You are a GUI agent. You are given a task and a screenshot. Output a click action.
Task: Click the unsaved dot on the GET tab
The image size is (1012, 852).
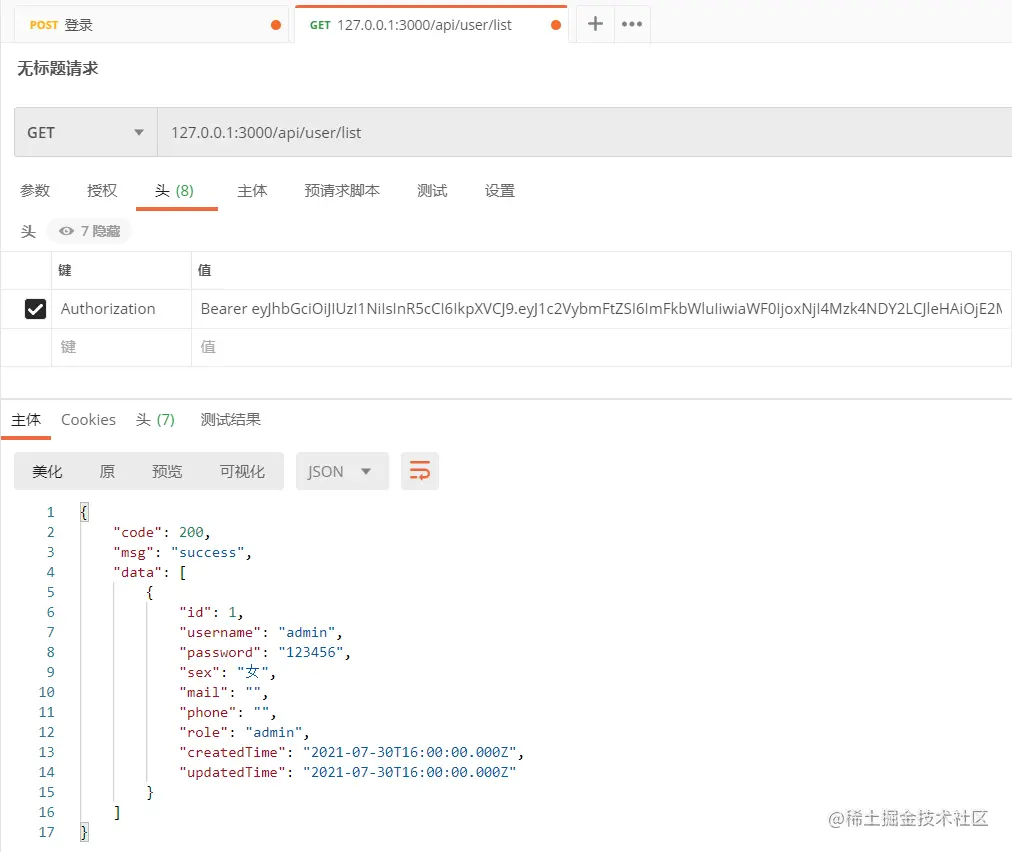coord(556,25)
